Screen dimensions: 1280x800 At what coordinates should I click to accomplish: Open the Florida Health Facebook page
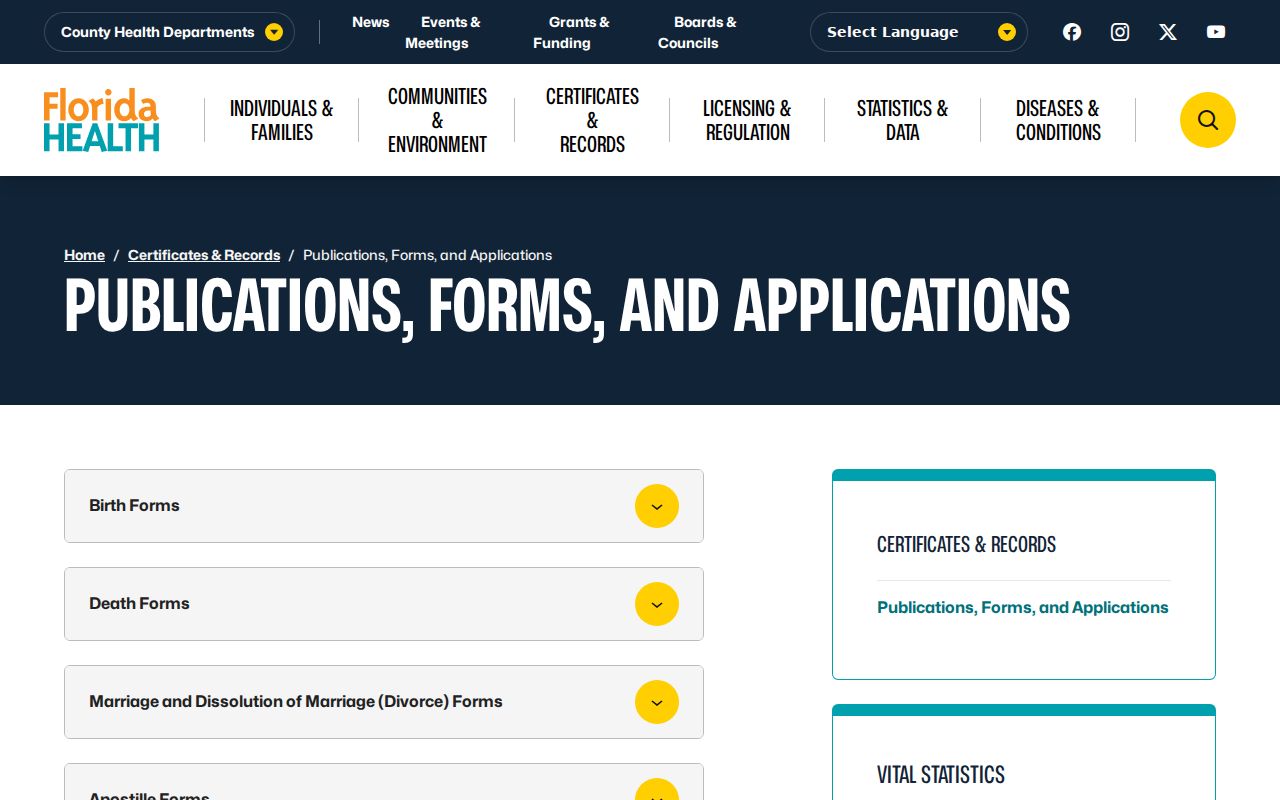click(x=1072, y=32)
